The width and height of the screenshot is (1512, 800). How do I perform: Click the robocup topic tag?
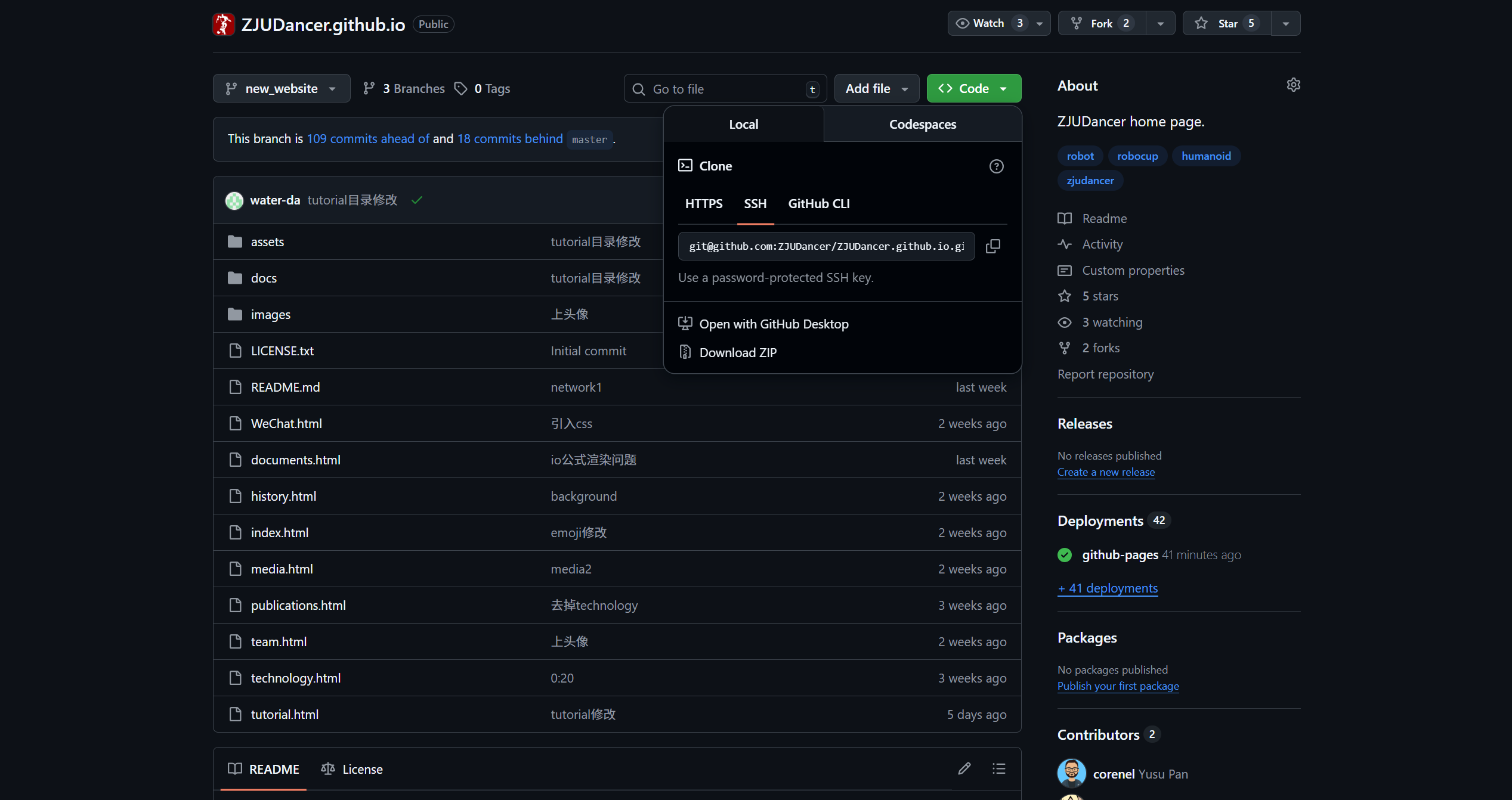pyautogui.click(x=1137, y=156)
